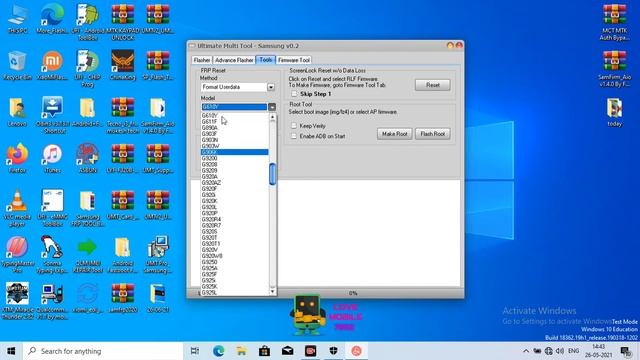Select model G890A in the list

click(x=235, y=128)
